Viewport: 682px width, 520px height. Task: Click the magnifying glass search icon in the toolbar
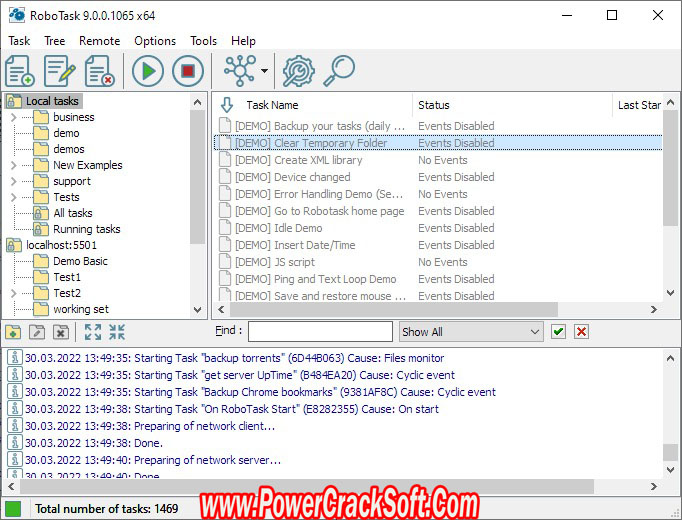tap(340, 71)
